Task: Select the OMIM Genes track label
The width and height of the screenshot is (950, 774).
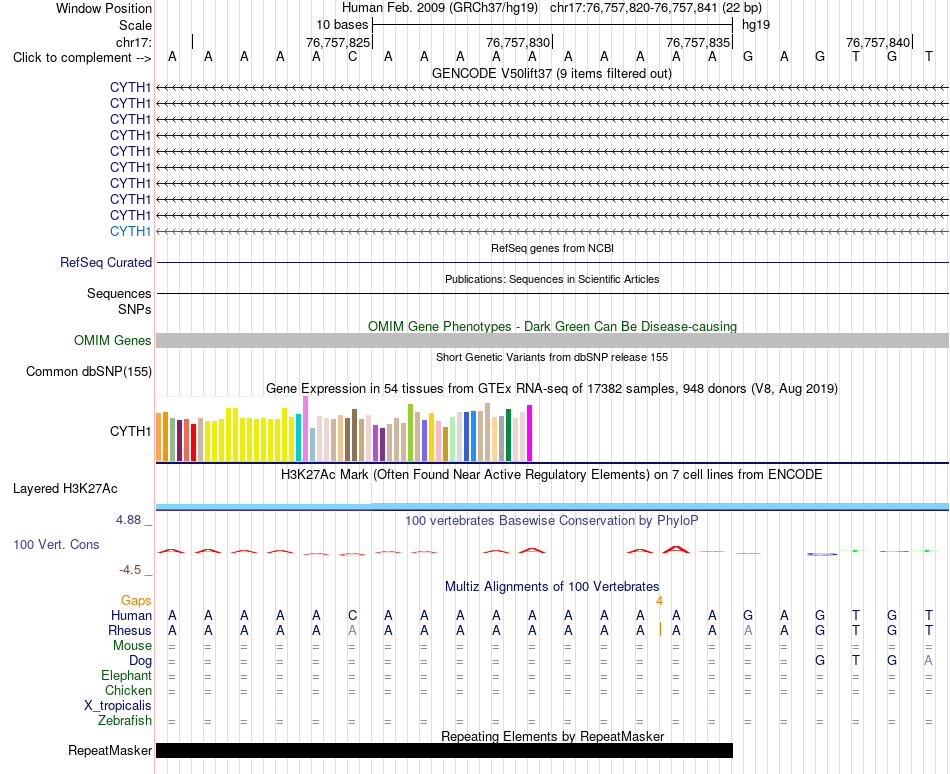Action: 113,340
